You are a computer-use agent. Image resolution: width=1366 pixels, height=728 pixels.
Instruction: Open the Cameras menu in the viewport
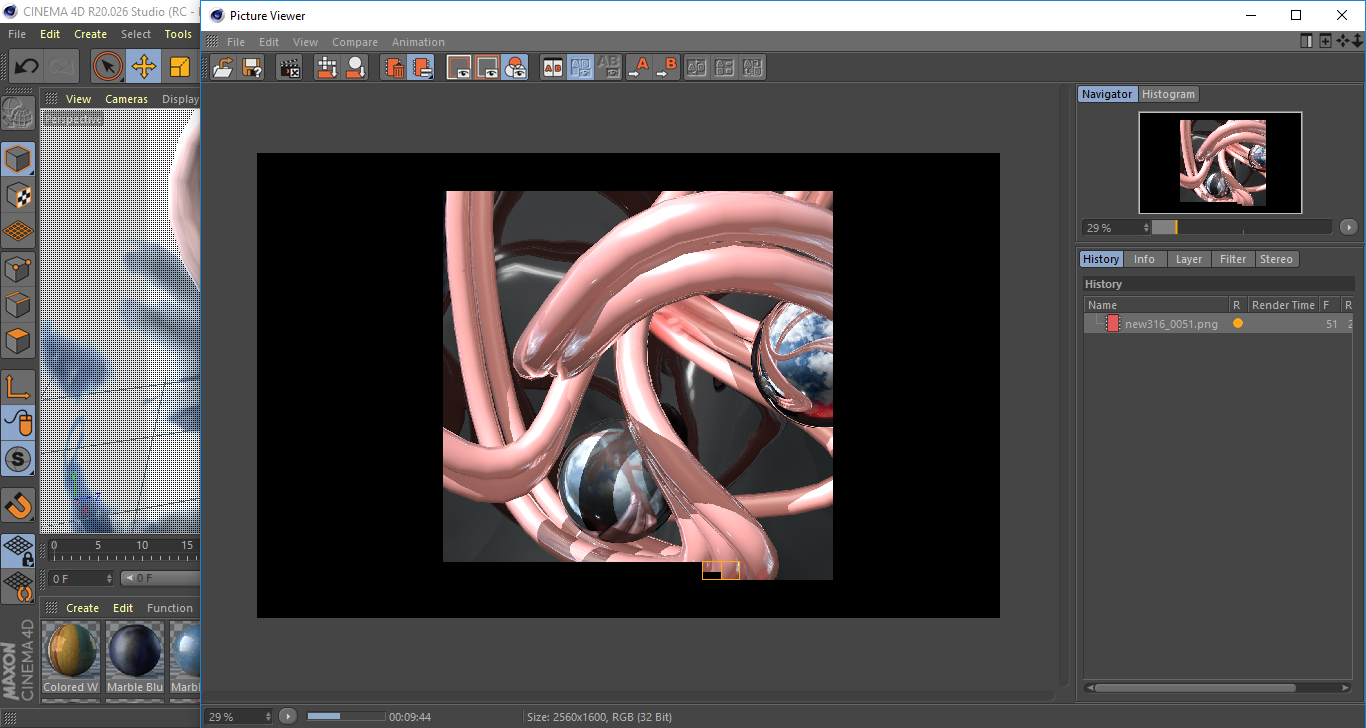[x=127, y=99]
